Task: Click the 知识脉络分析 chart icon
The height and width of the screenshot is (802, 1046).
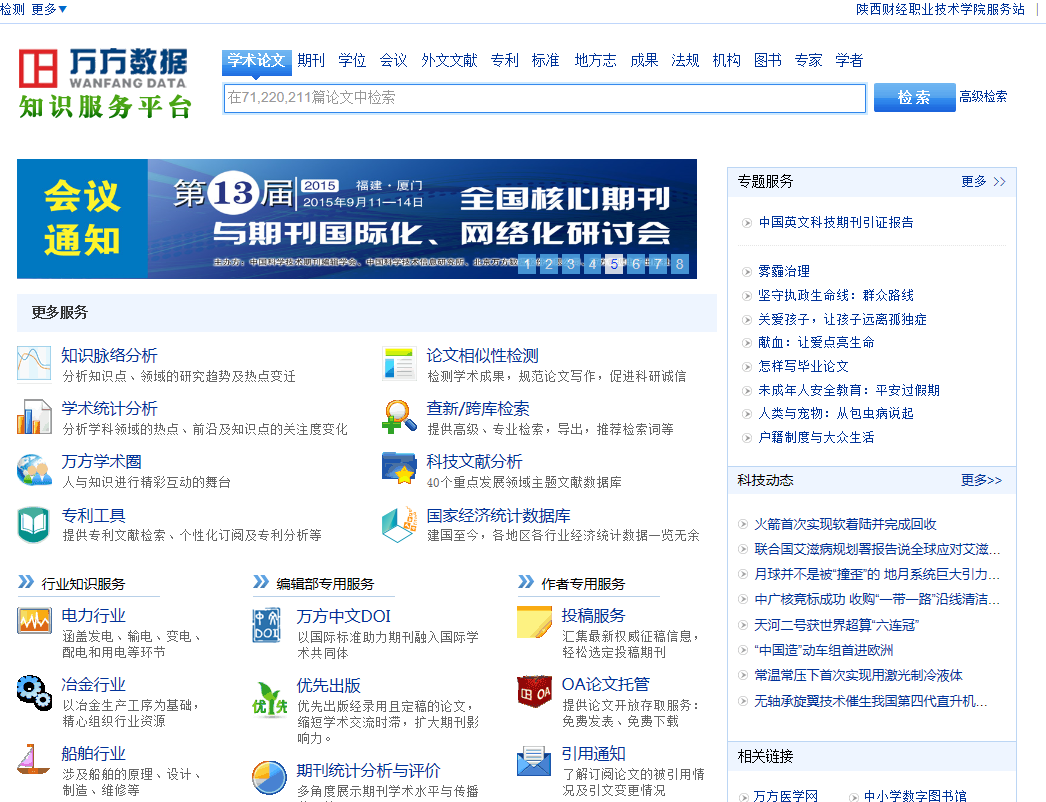Action: 34,364
